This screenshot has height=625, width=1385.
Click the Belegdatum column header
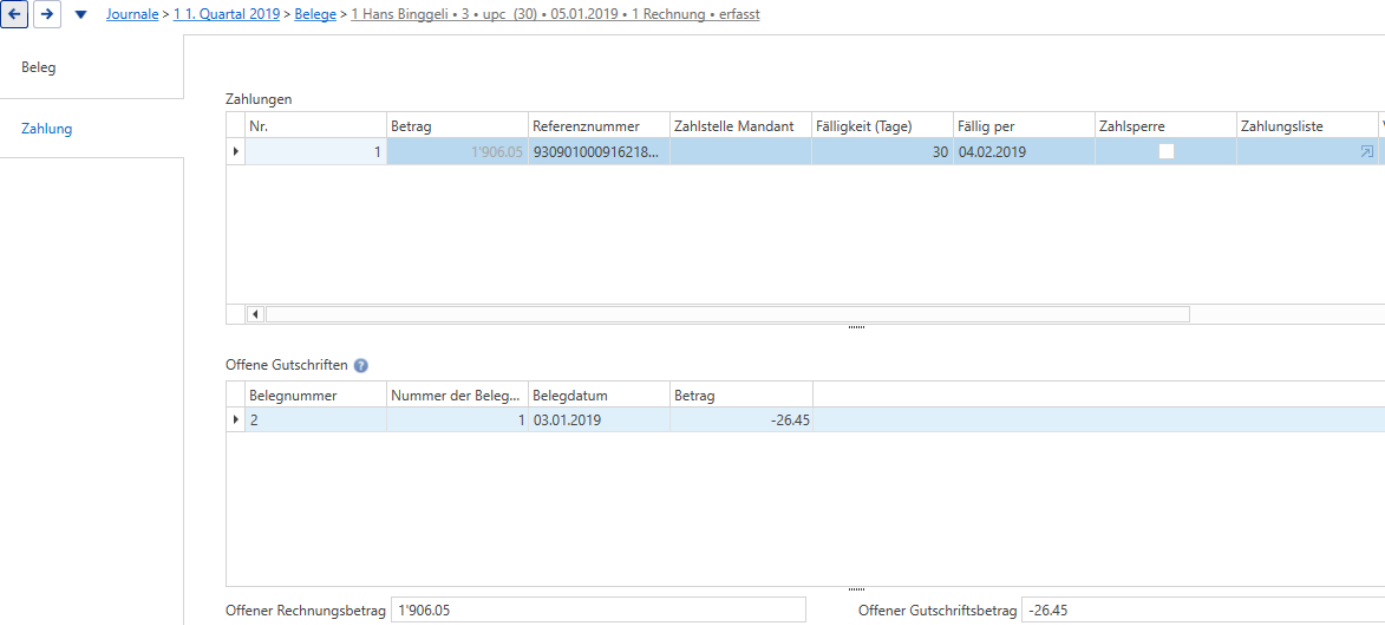point(600,395)
